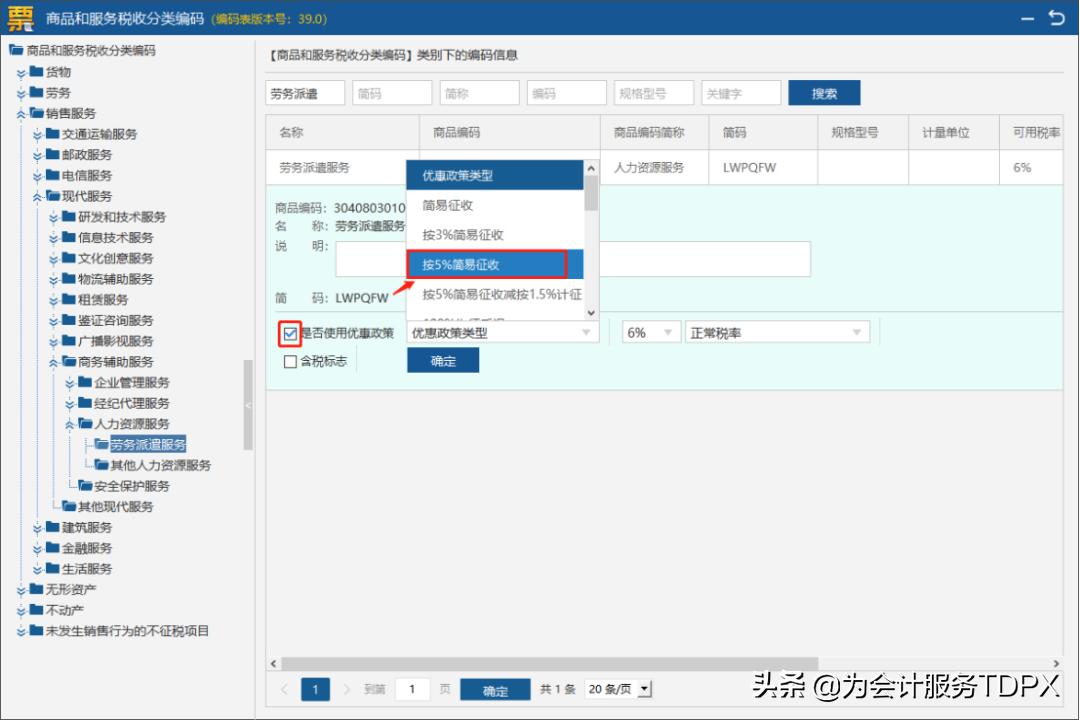The width and height of the screenshot is (1080, 720).
Task: Click the folder icon beside 货物
Action: 36,71
